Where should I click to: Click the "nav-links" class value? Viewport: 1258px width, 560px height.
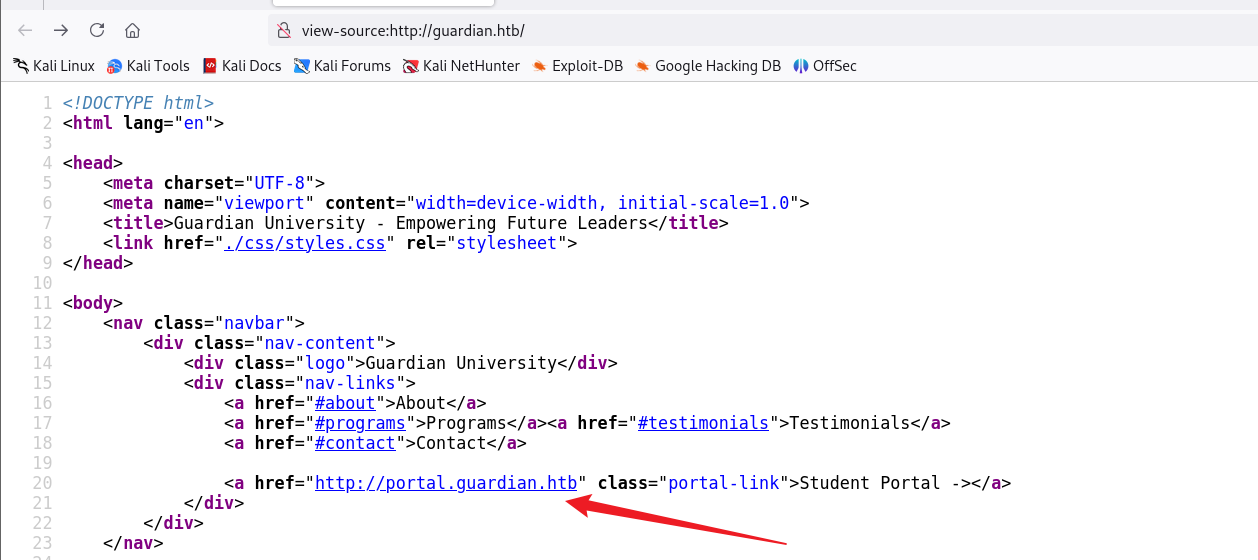(x=350, y=383)
